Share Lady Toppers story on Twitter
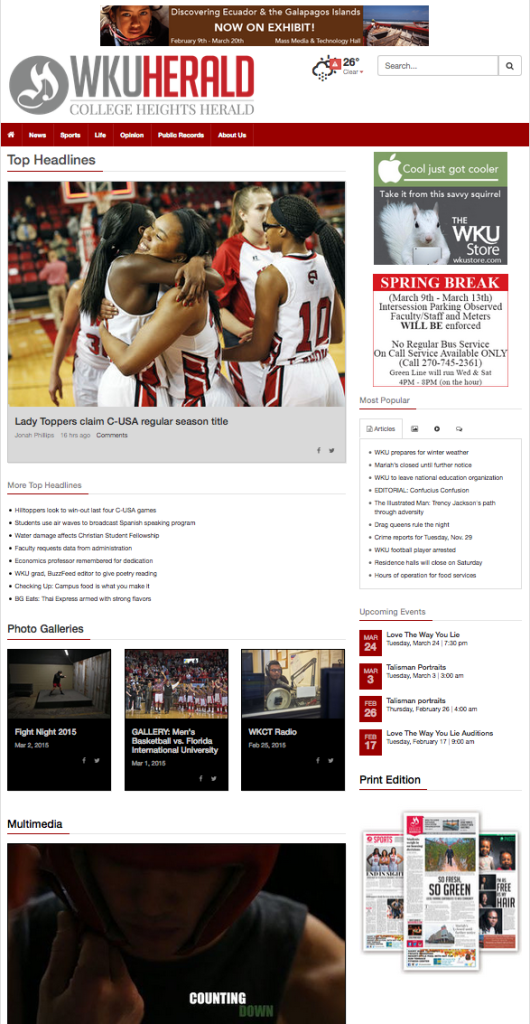530x1024 pixels. tap(332, 450)
